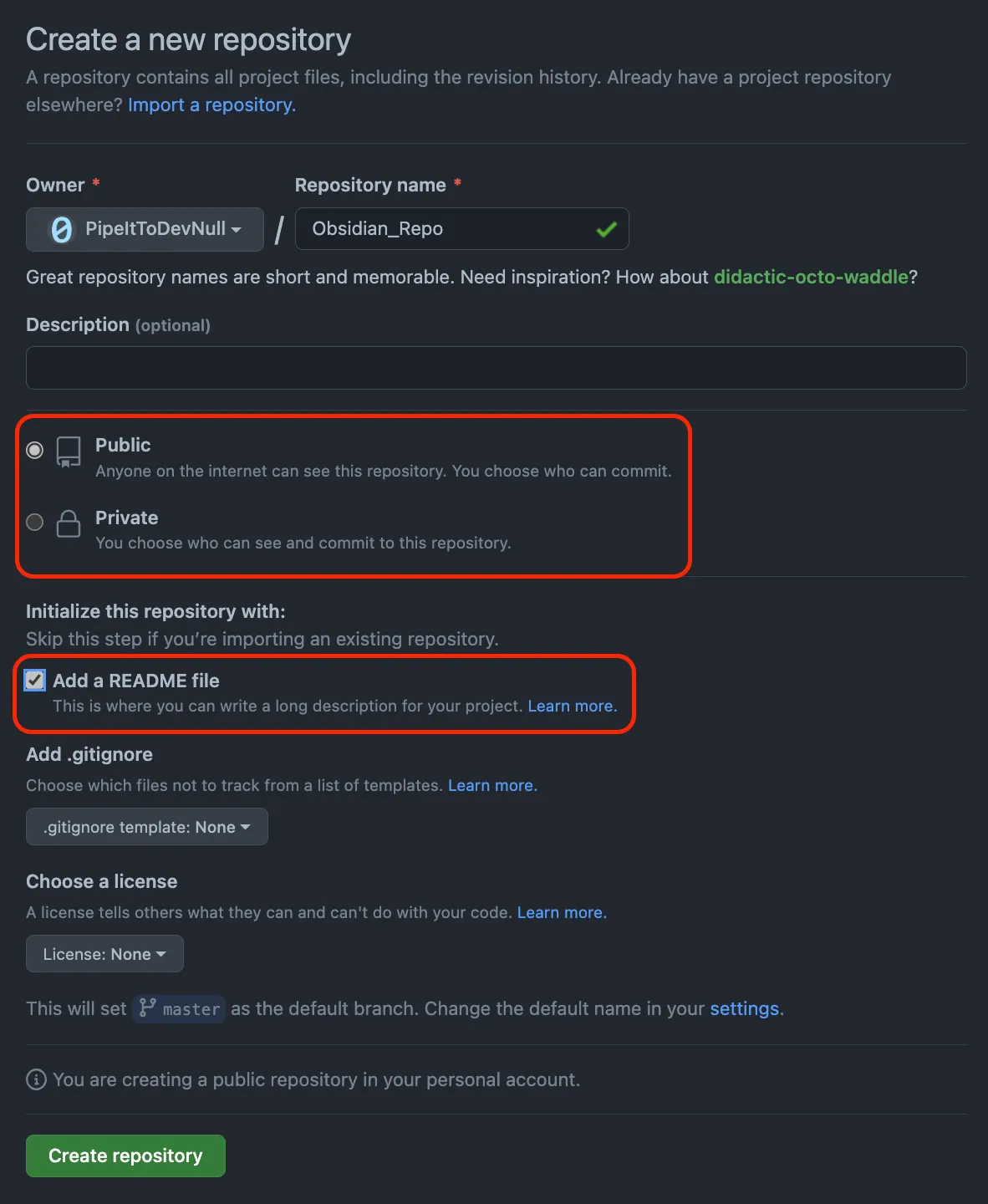Click the didactic-octo-waddle name suggestion

(811, 277)
